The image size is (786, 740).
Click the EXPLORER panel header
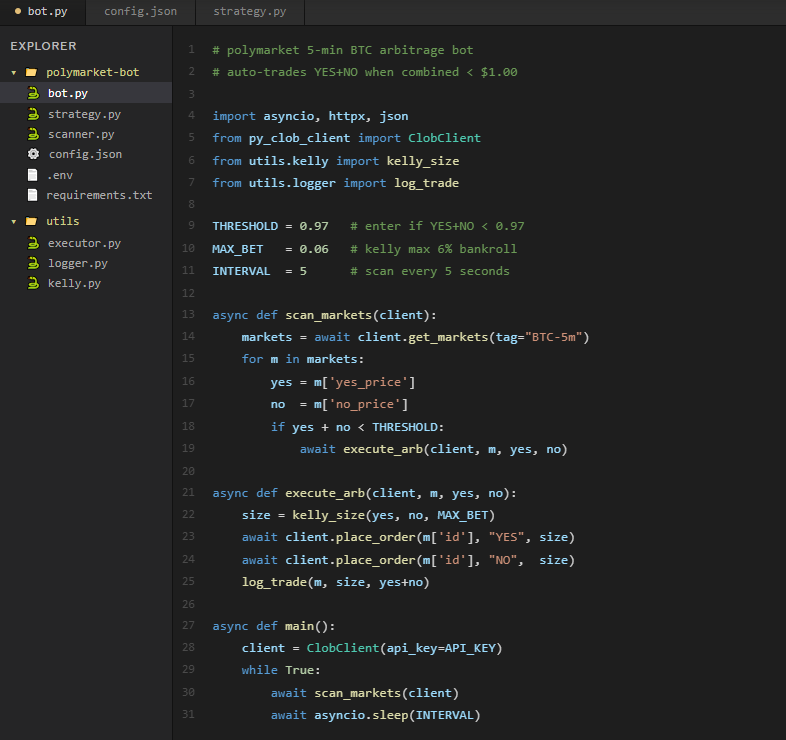click(x=44, y=46)
